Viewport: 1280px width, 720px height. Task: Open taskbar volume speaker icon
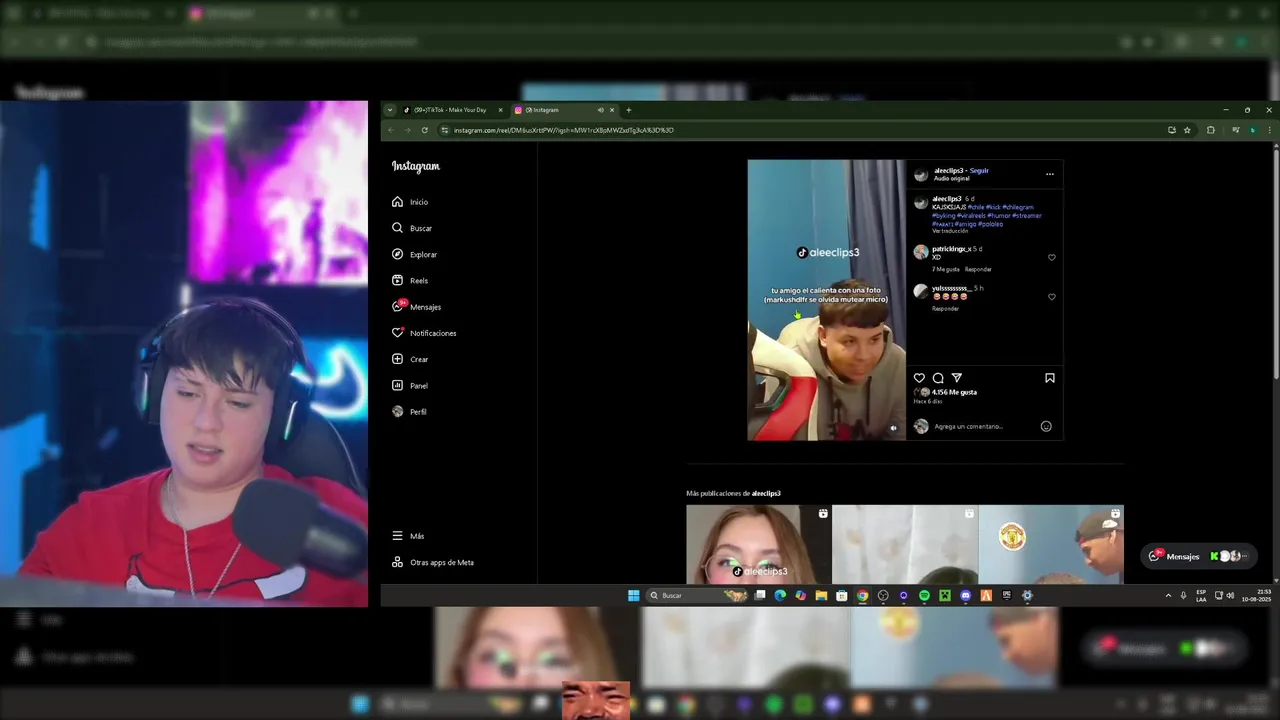(x=1230, y=595)
